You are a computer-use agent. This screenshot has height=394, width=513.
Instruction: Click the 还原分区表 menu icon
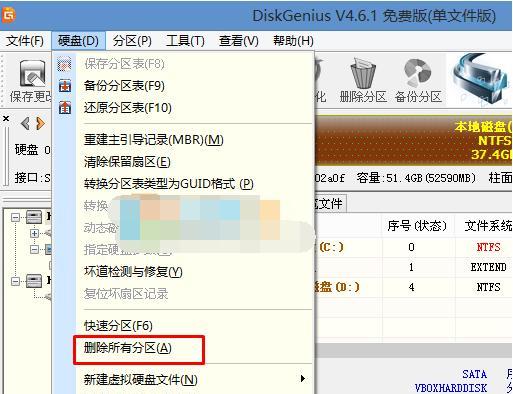click(65, 107)
